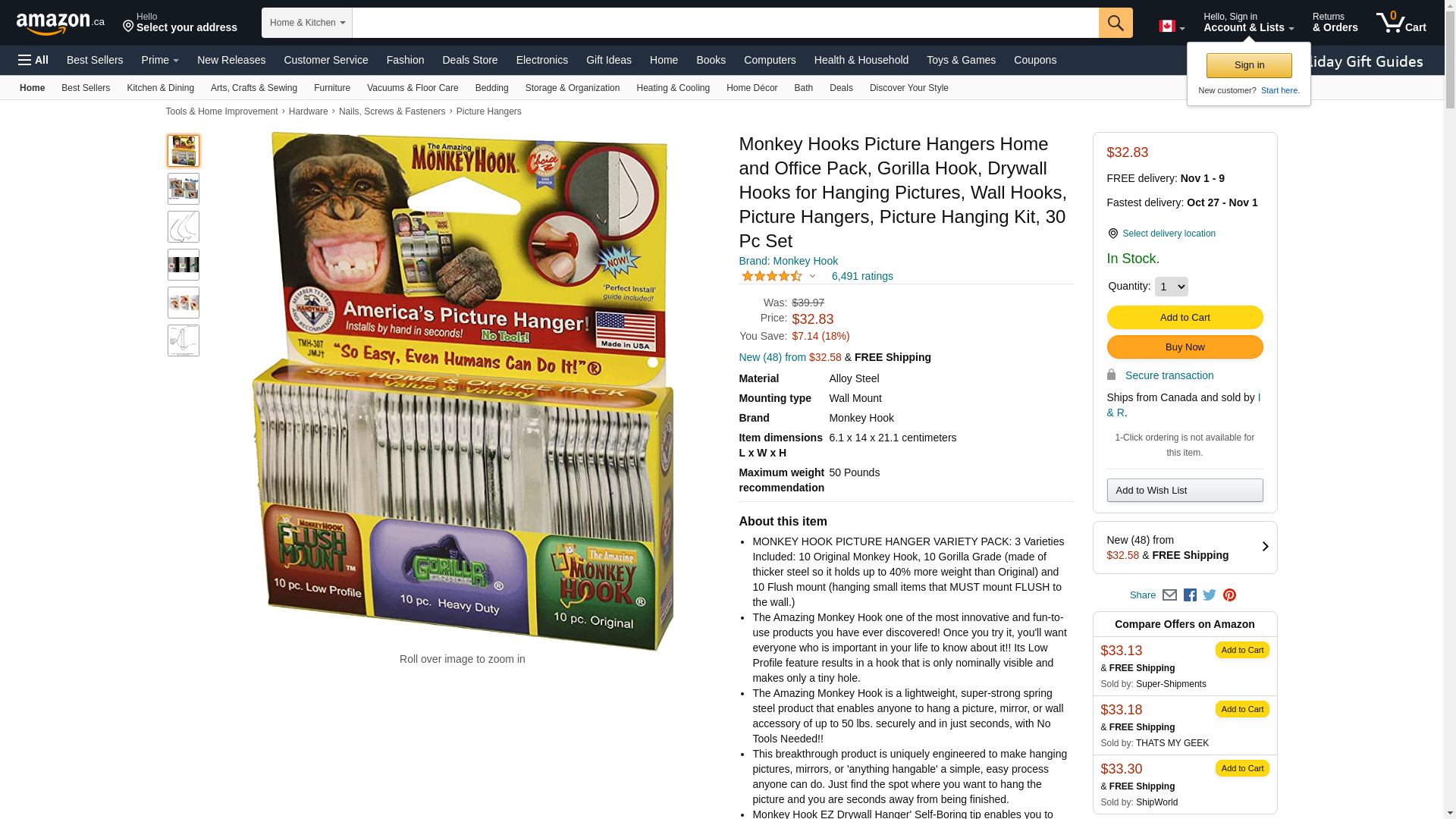
Task: Click the main search input field
Action: click(x=725, y=23)
